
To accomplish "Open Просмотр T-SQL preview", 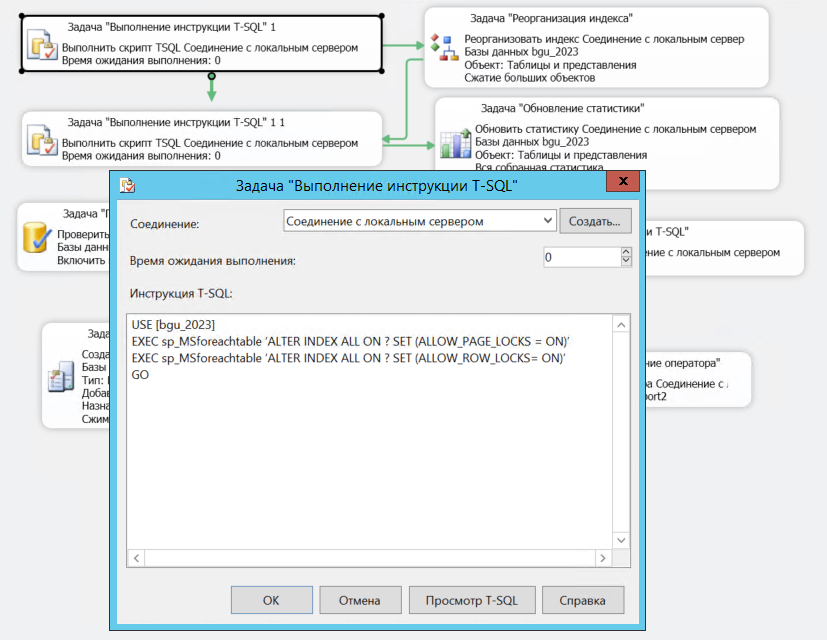I will pos(471,601).
